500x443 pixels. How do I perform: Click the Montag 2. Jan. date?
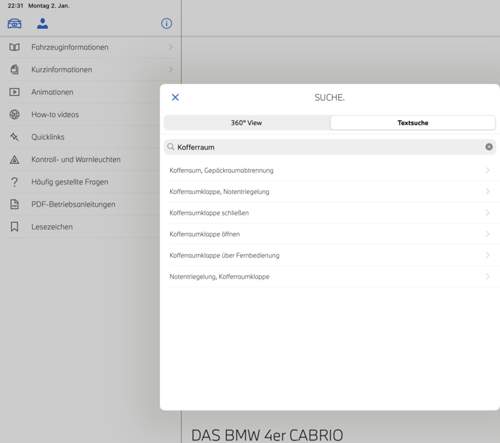tap(49, 6)
